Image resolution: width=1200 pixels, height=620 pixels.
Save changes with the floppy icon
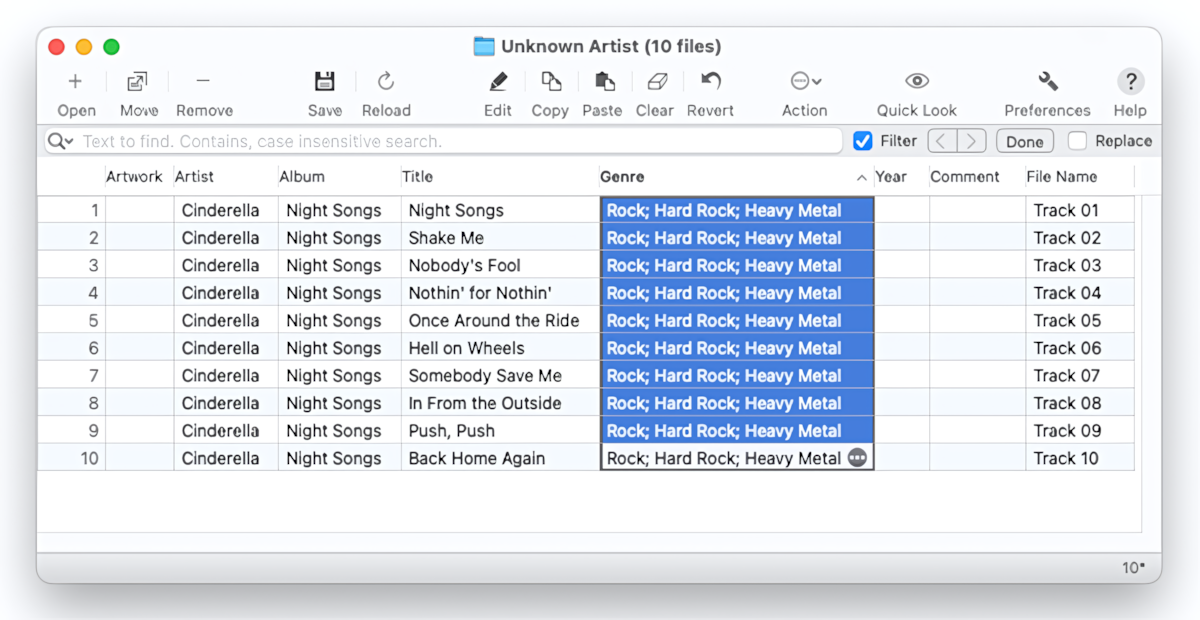(324, 82)
